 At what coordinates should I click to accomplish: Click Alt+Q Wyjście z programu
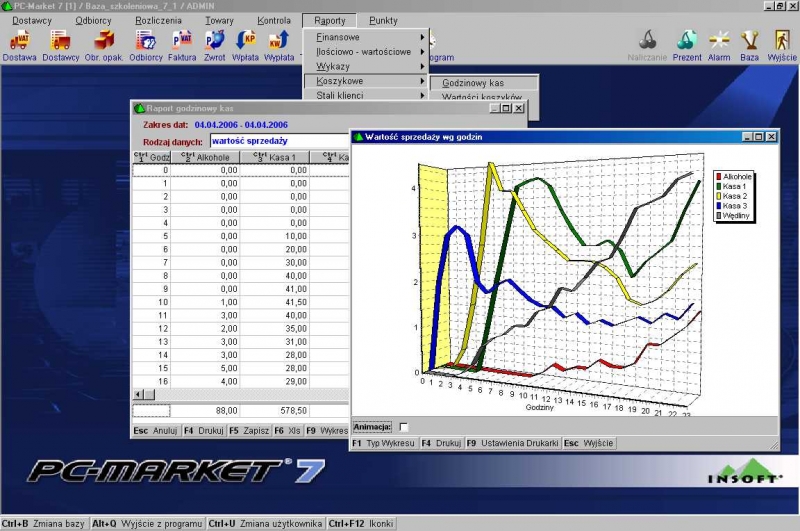coord(147,523)
